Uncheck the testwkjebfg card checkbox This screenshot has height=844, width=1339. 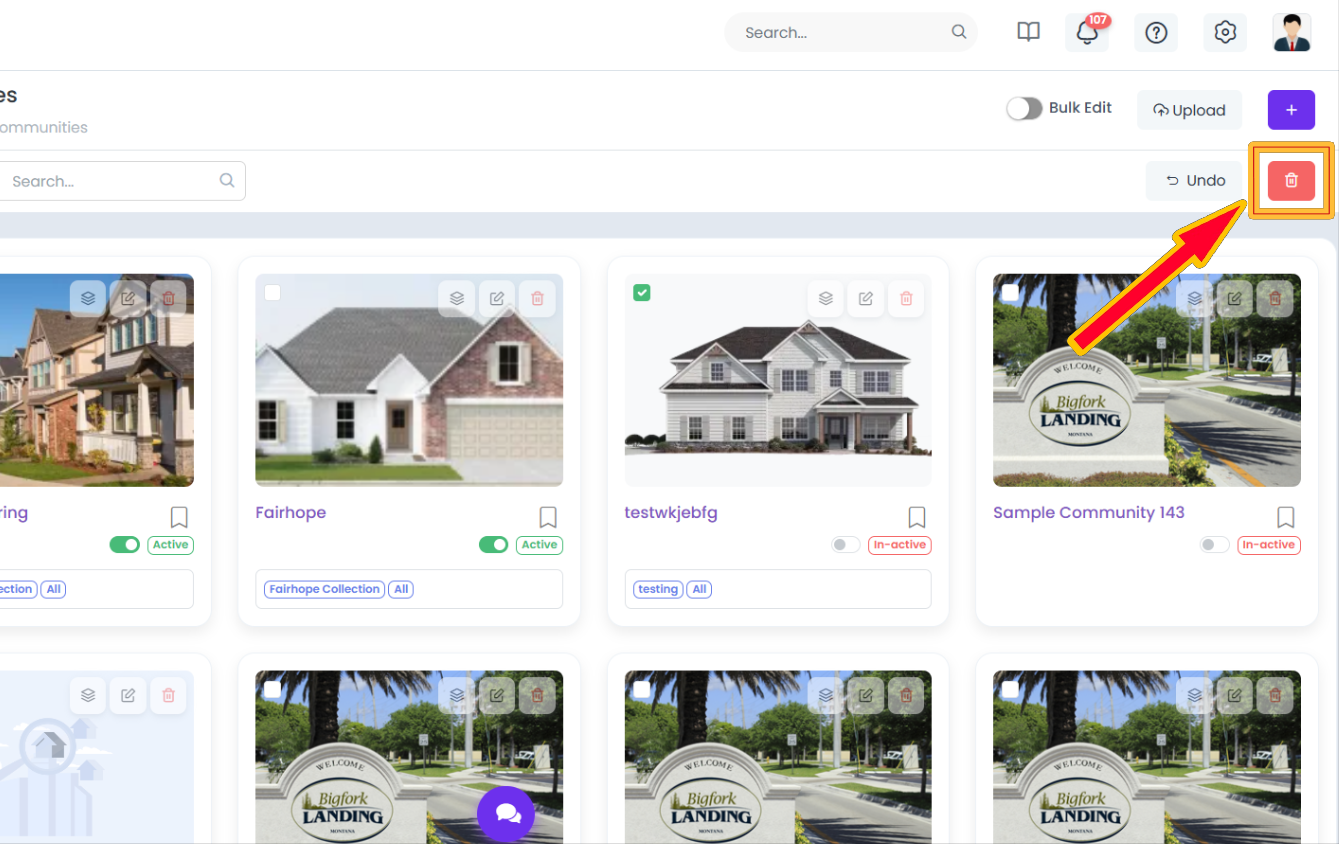point(642,292)
